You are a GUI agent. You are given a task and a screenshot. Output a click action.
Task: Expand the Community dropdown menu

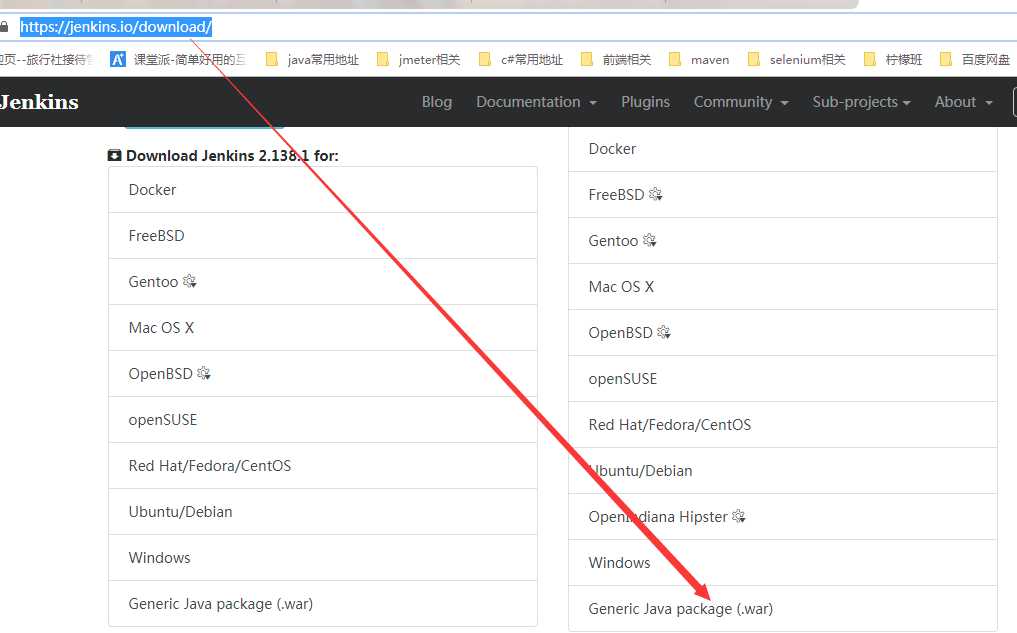(x=741, y=102)
